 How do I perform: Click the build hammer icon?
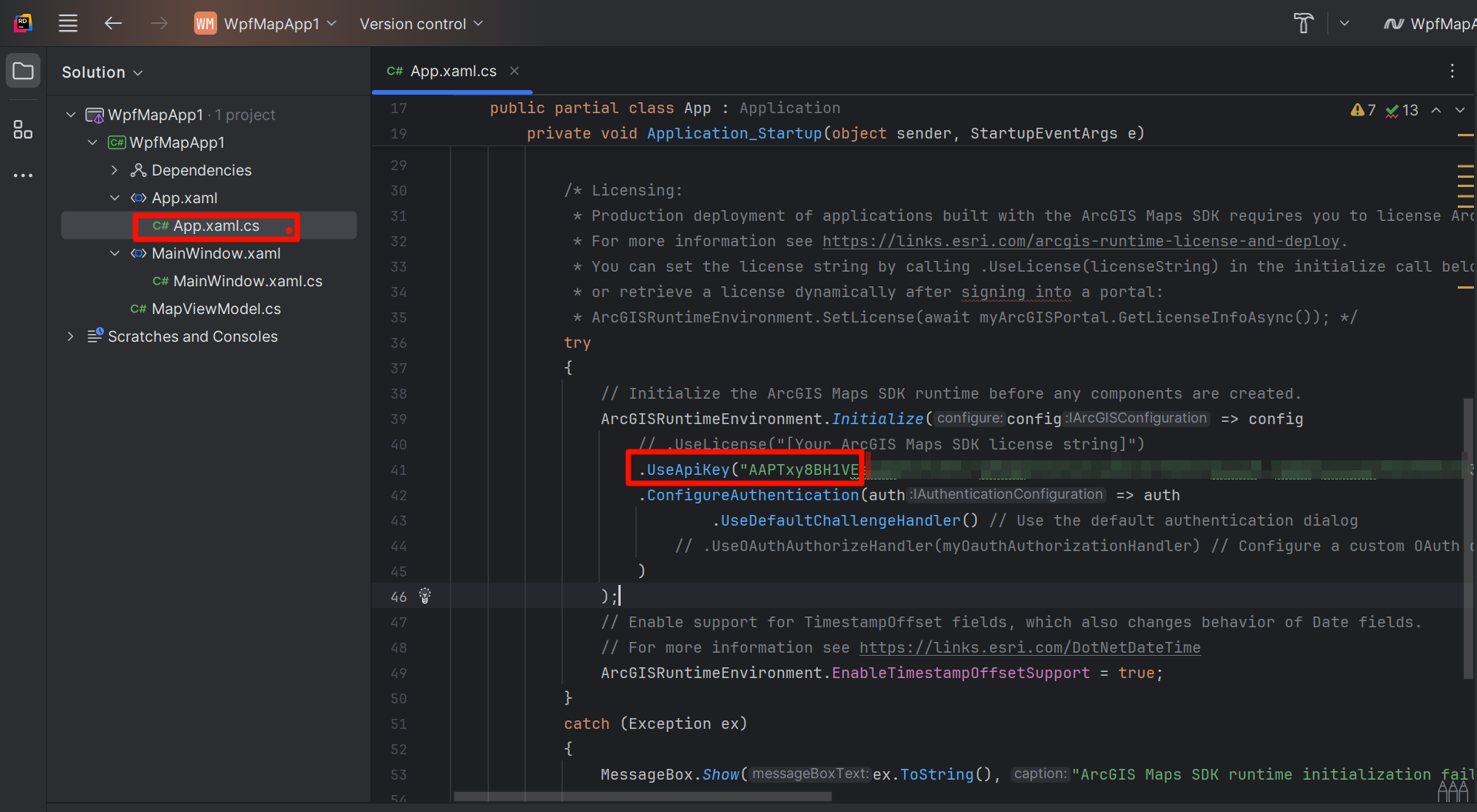coord(1303,23)
